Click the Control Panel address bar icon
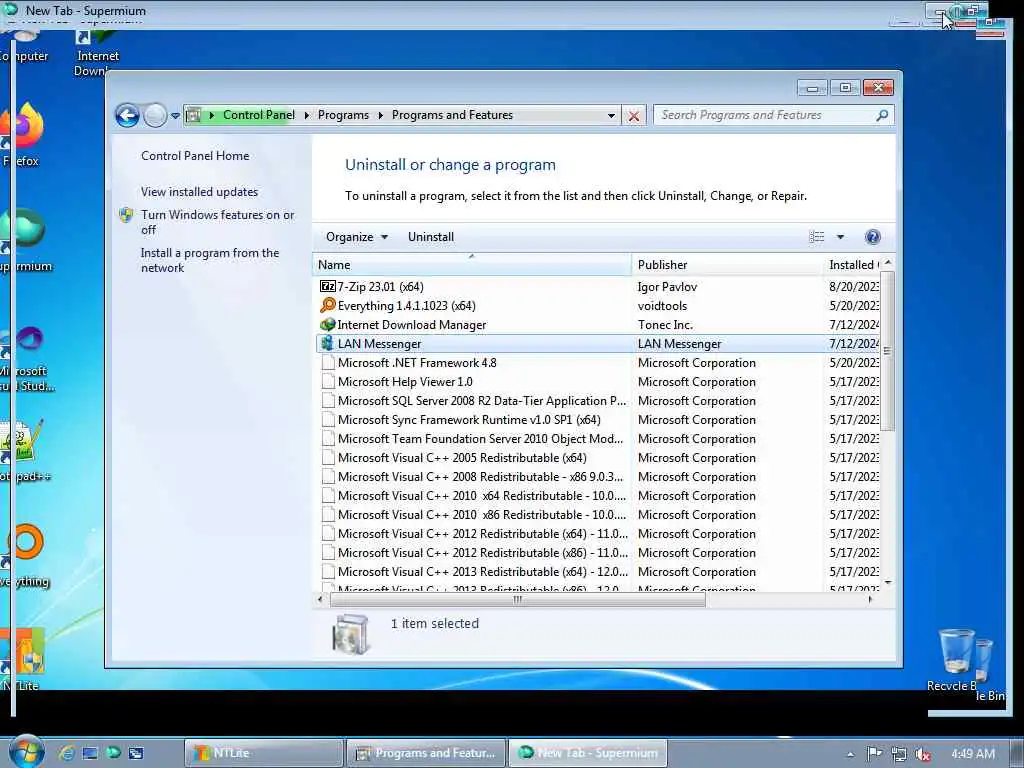 pyautogui.click(x=193, y=116)
